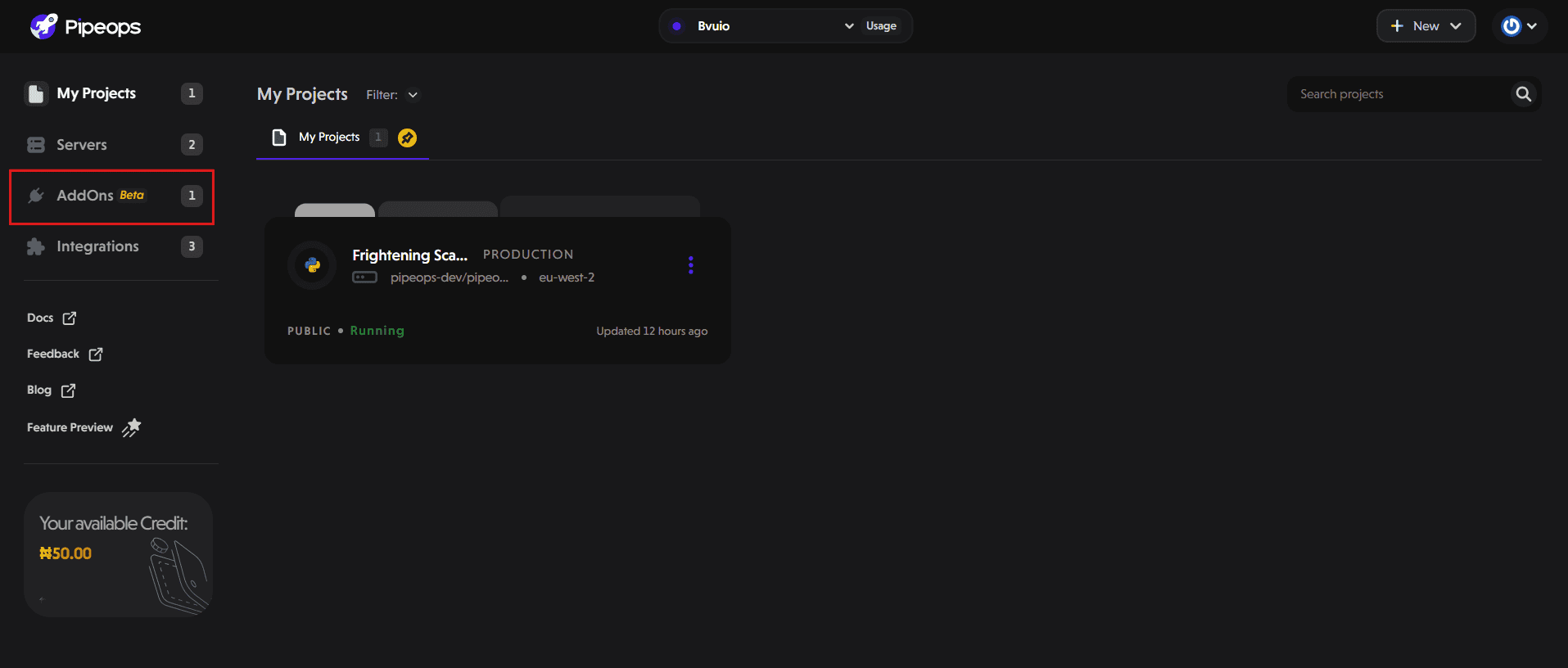Click the eu-west-2 region text
This screenshot has width=1568, height=668.
(x=567, y=278)
